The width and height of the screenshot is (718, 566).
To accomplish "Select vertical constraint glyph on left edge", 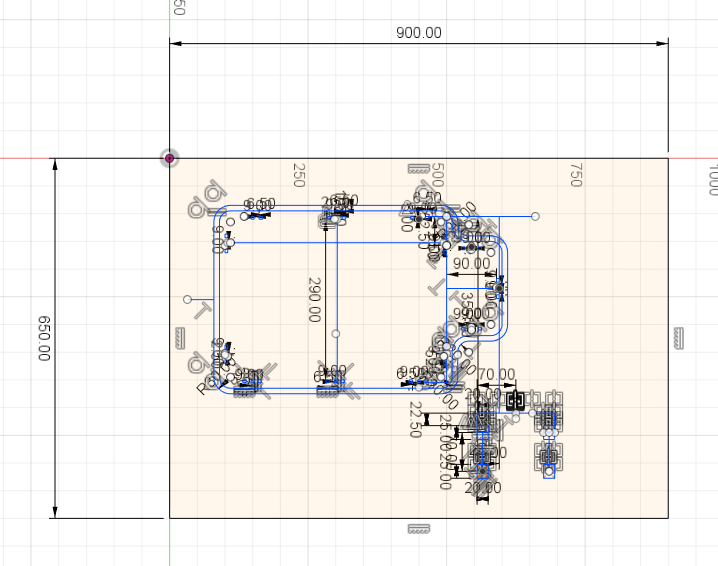I will click(180, 338).
